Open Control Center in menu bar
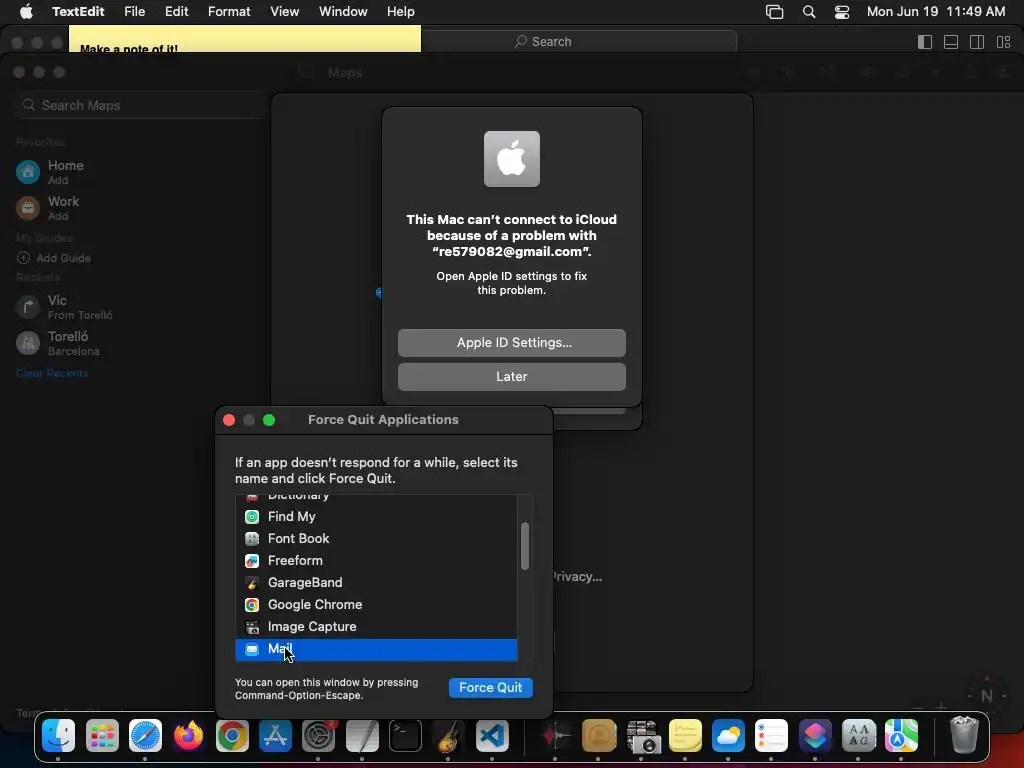 (x=842, y=12)
